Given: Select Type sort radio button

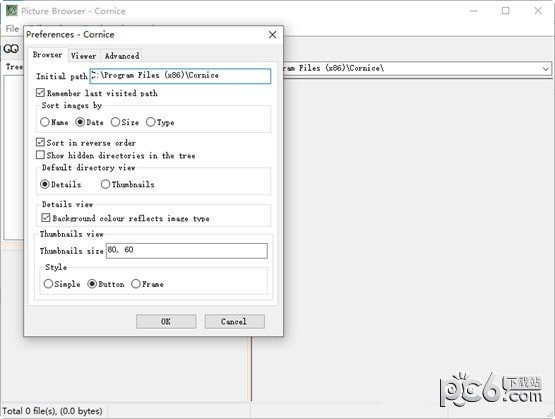Looking at the screenshot, I should (151, 122).
